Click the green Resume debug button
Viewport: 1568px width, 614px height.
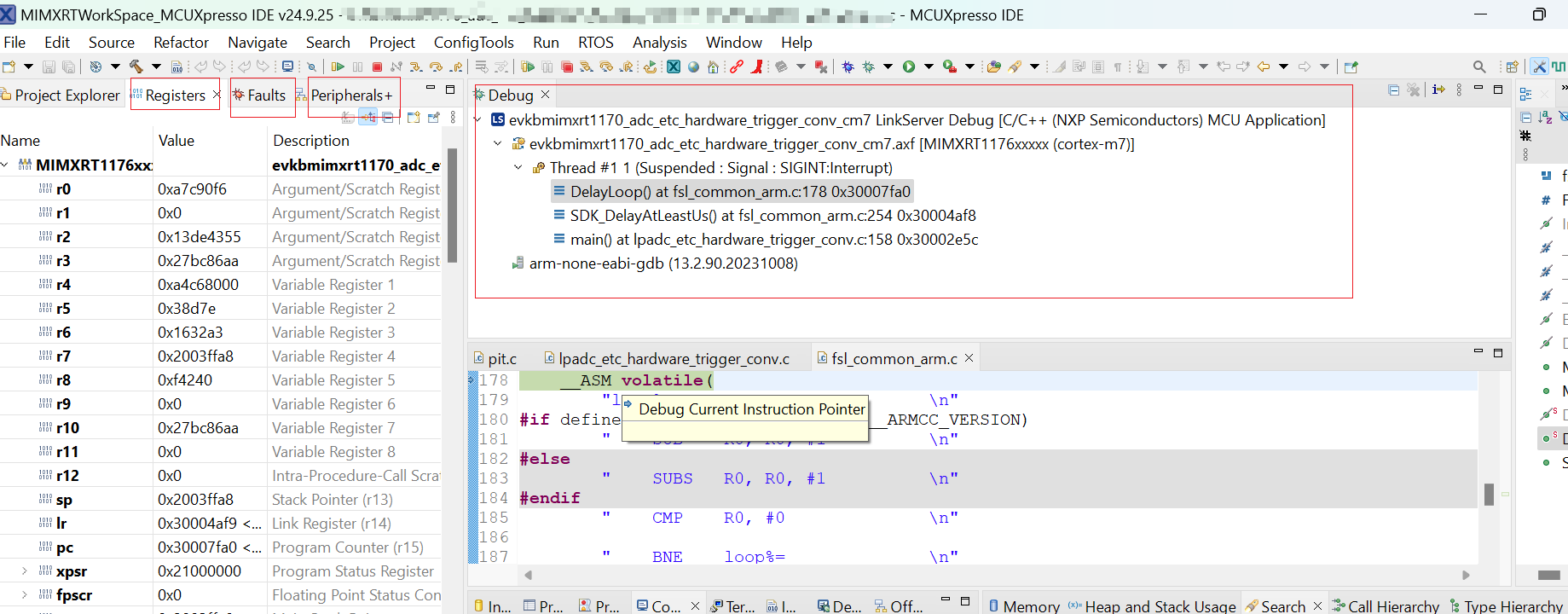pos(338,67)
